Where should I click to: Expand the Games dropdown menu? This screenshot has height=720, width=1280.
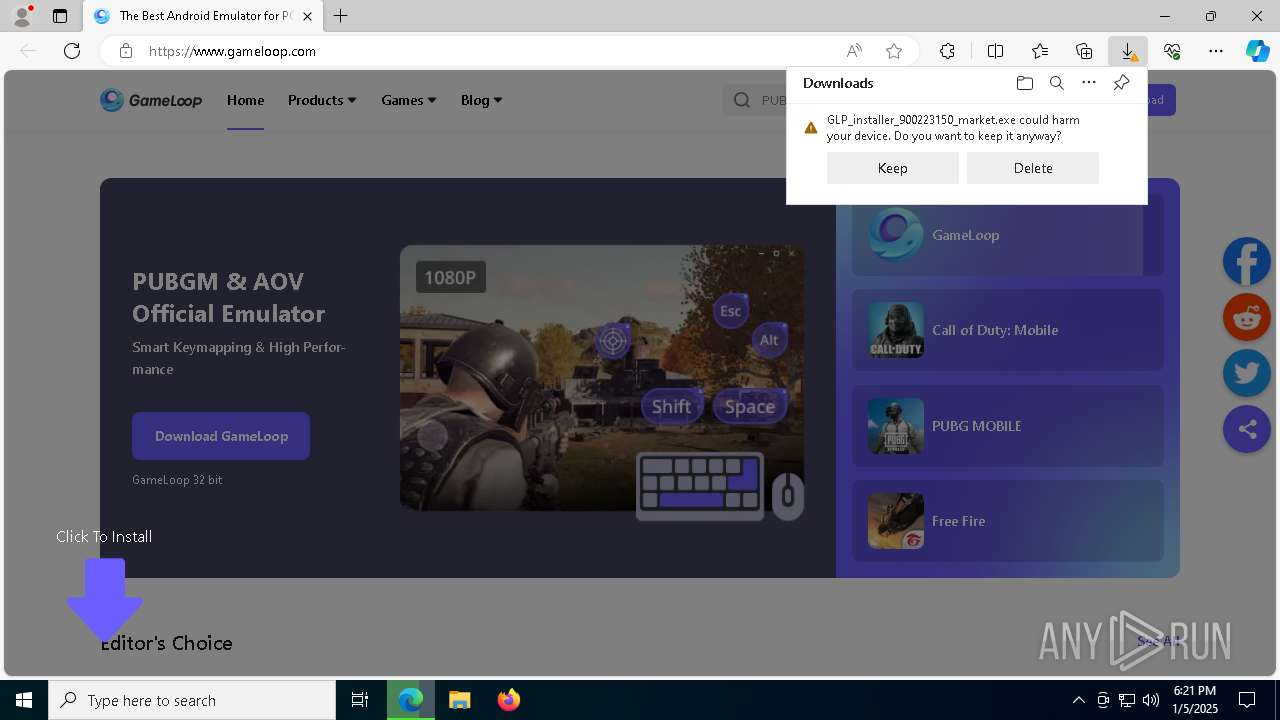(x=408, y=100)
